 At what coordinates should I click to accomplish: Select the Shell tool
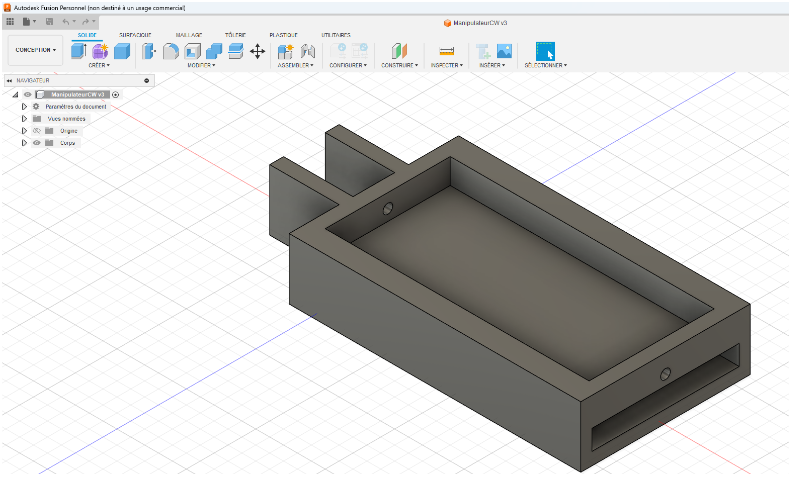[192, 51]
